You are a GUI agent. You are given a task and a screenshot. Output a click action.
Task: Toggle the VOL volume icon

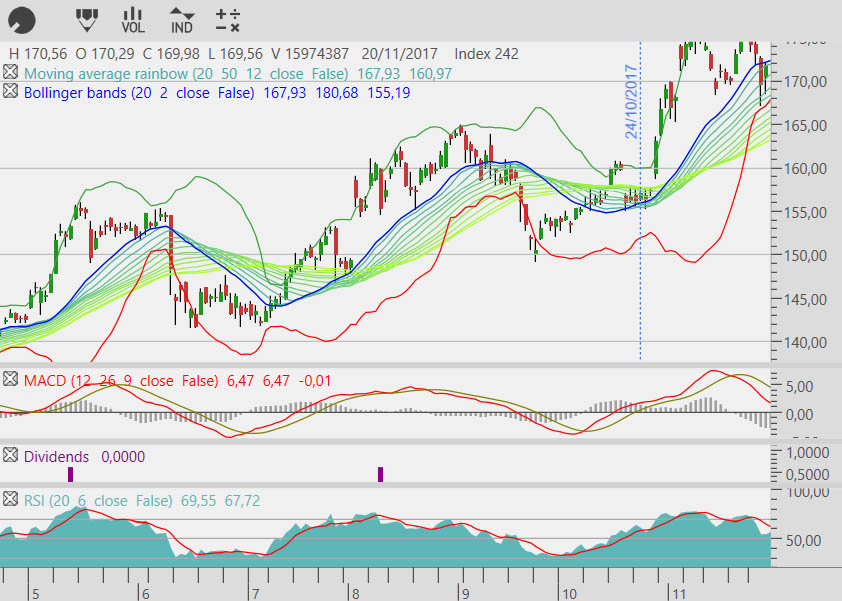point(133,18)
